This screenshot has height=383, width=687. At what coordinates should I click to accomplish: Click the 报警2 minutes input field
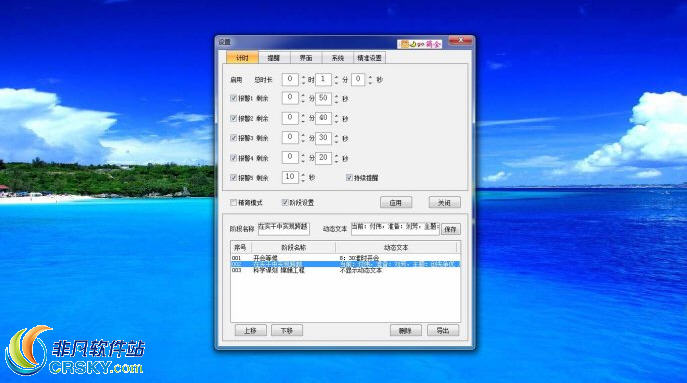290,118
